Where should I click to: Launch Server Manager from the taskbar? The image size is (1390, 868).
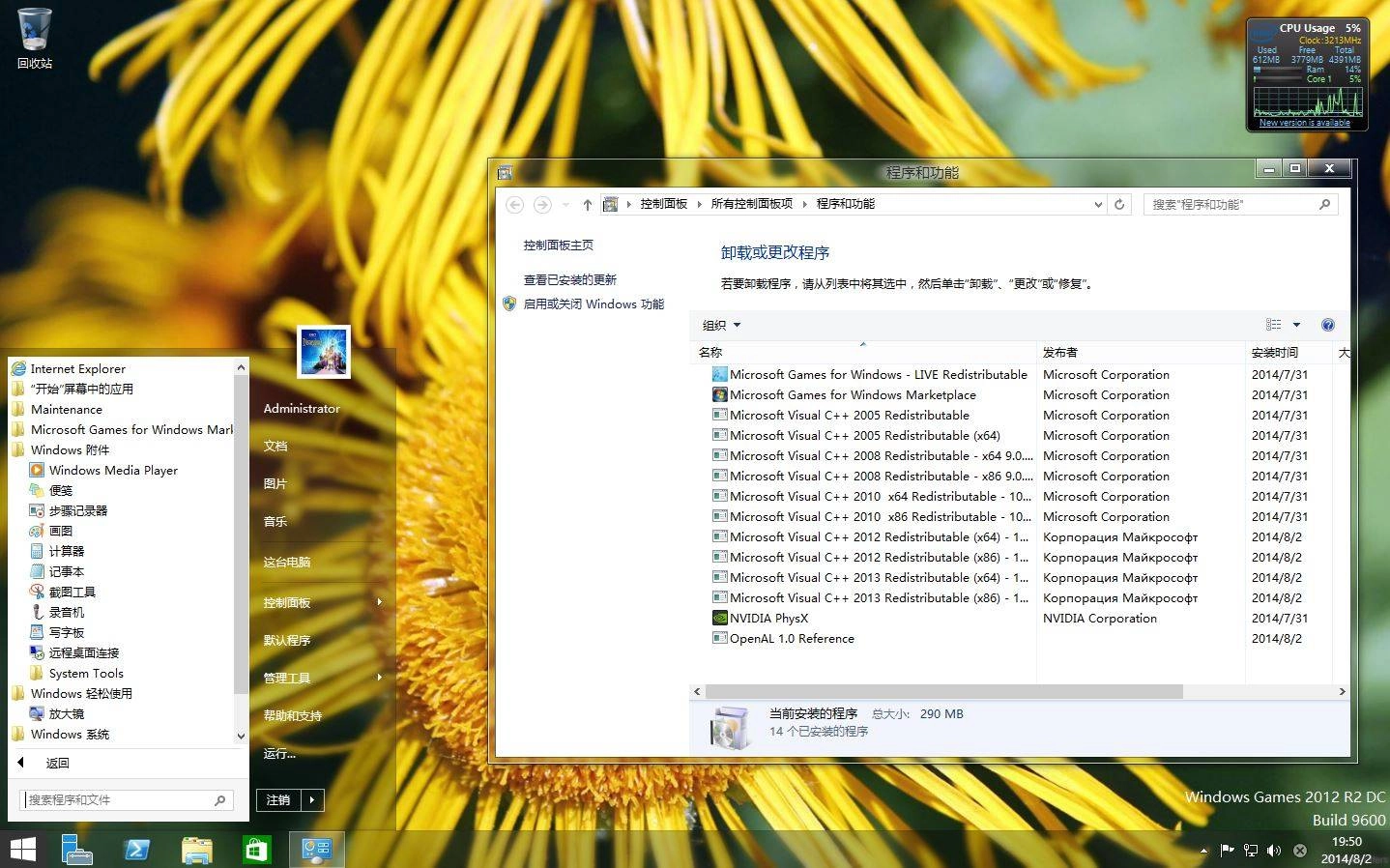76,850
